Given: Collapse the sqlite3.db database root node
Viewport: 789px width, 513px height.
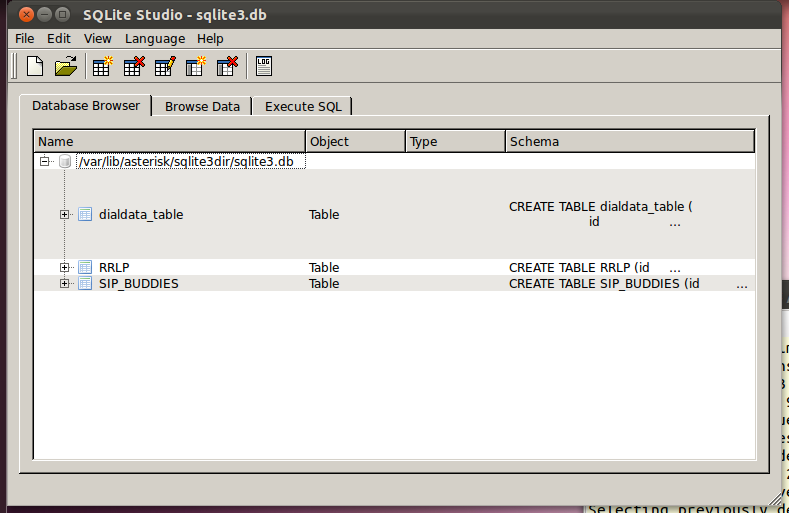Looking at the screenshot, I should point(44,161).
